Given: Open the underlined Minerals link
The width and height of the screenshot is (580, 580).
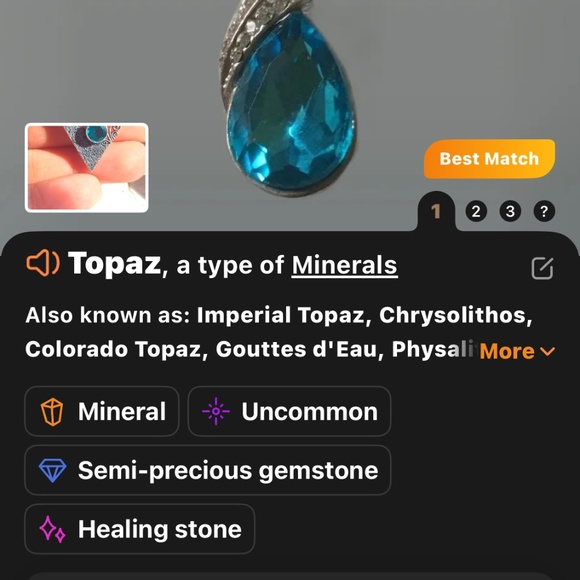Looking at the screenshot, I should (x=344, y=265).
